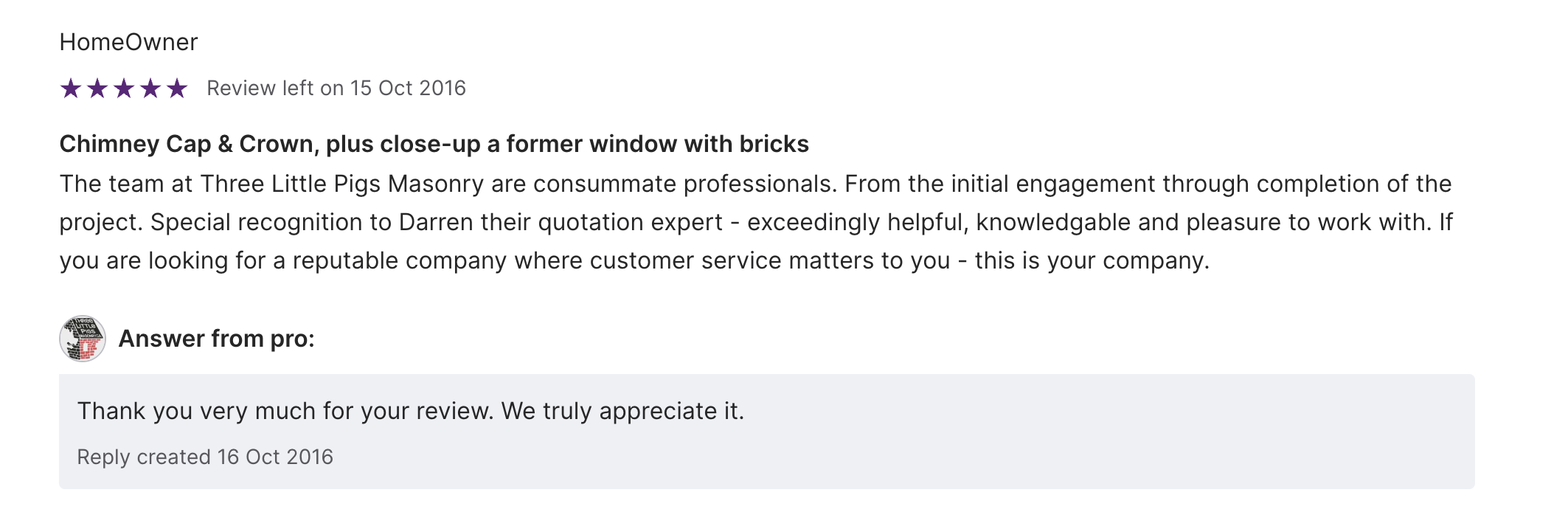Image resolution: width=1568 pixels, height=512 pixels.
Task: Click the HomeOwner reviewer name
Action: click(x=128, y=42)
